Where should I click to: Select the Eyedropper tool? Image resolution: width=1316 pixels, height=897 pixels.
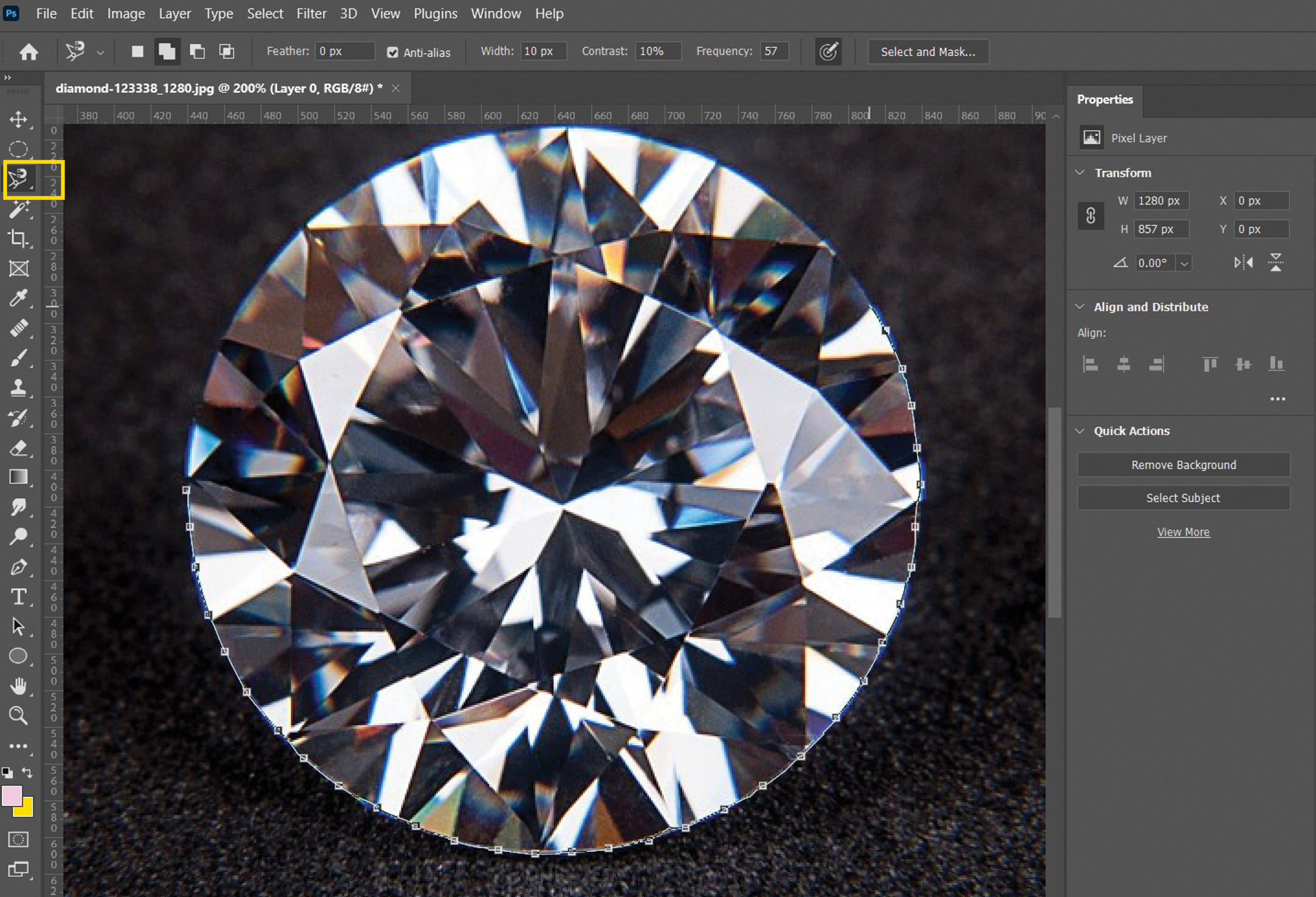(18, 297)
